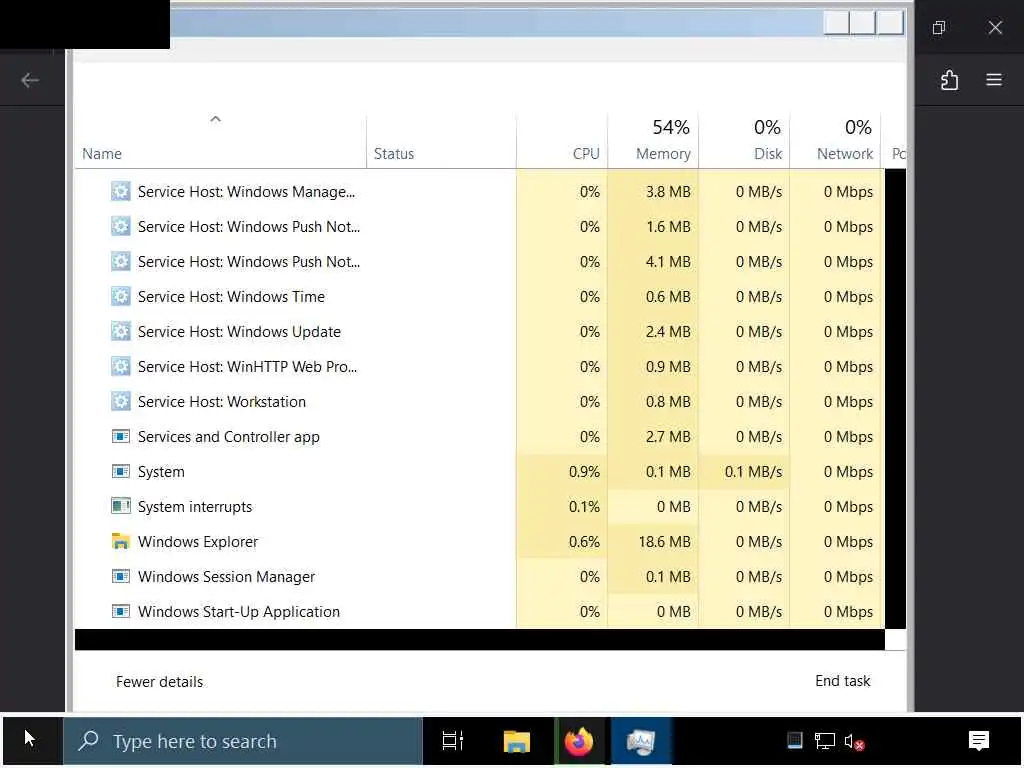Click the System process icon
This screenshot has width=1024, height=768.
(x=121, y=472)
